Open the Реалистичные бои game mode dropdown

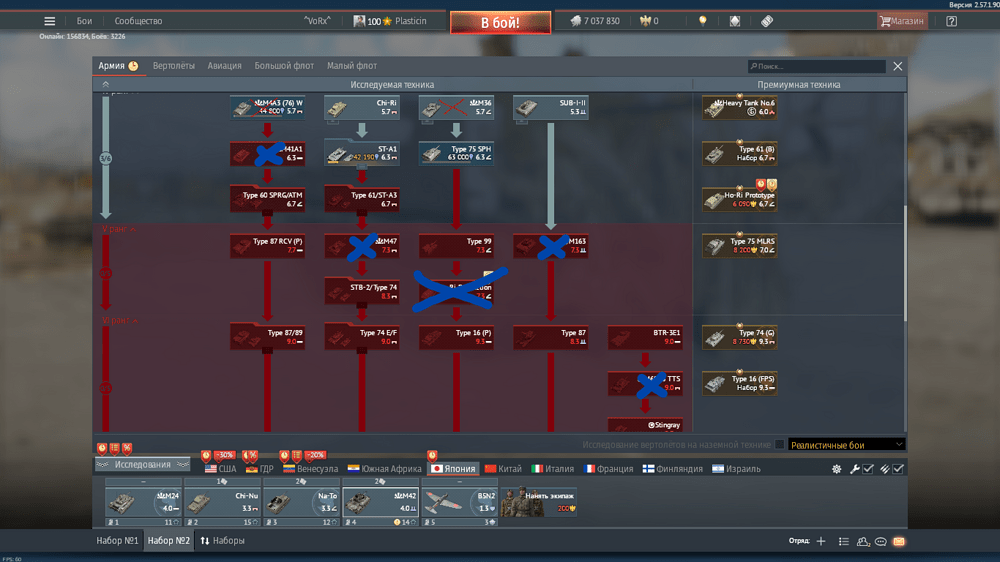[846, 445]
